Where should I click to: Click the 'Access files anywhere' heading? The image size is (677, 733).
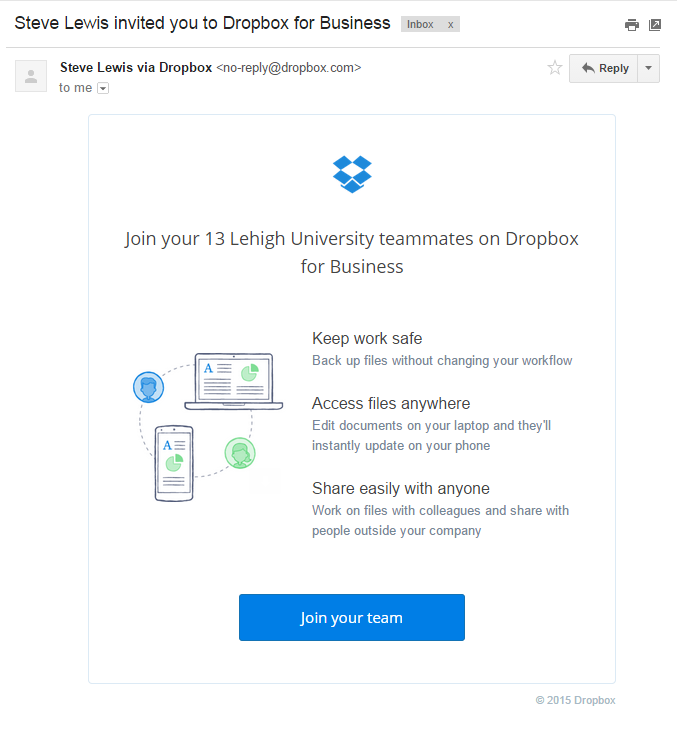(391, 403)
